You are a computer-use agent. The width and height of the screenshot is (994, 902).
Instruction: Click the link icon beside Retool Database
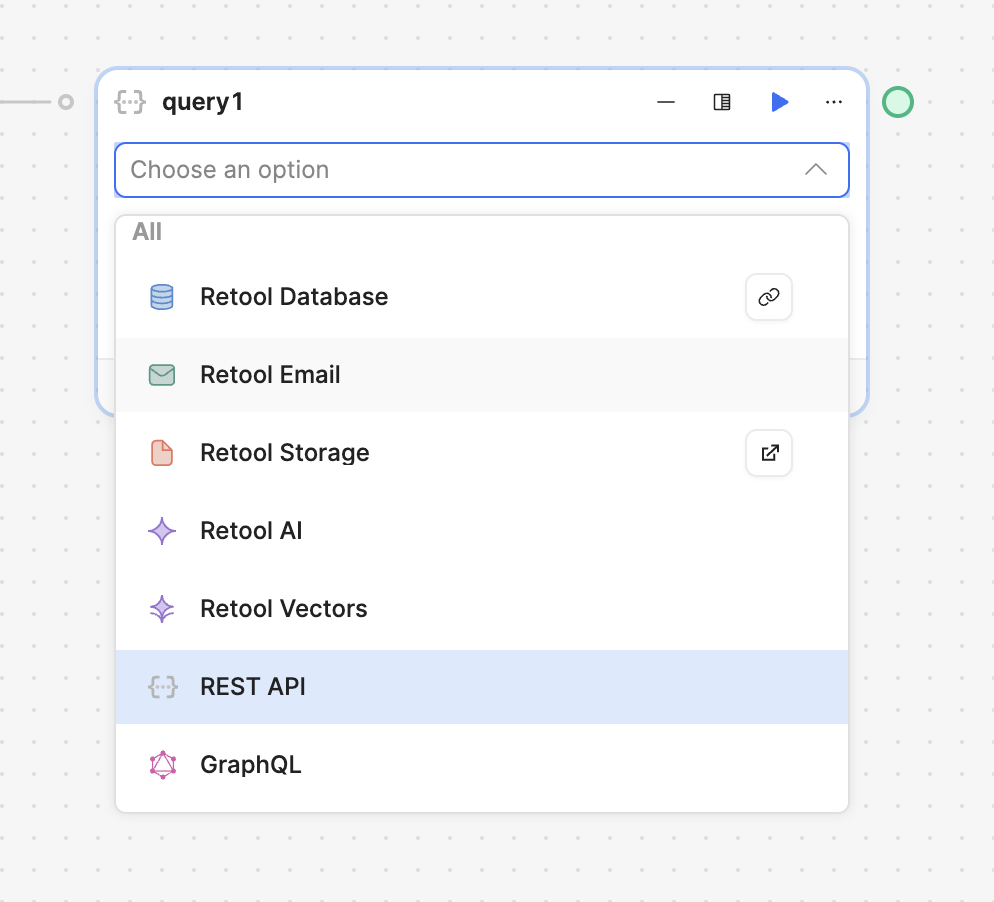pyautogui.click(x=769, y=297)
